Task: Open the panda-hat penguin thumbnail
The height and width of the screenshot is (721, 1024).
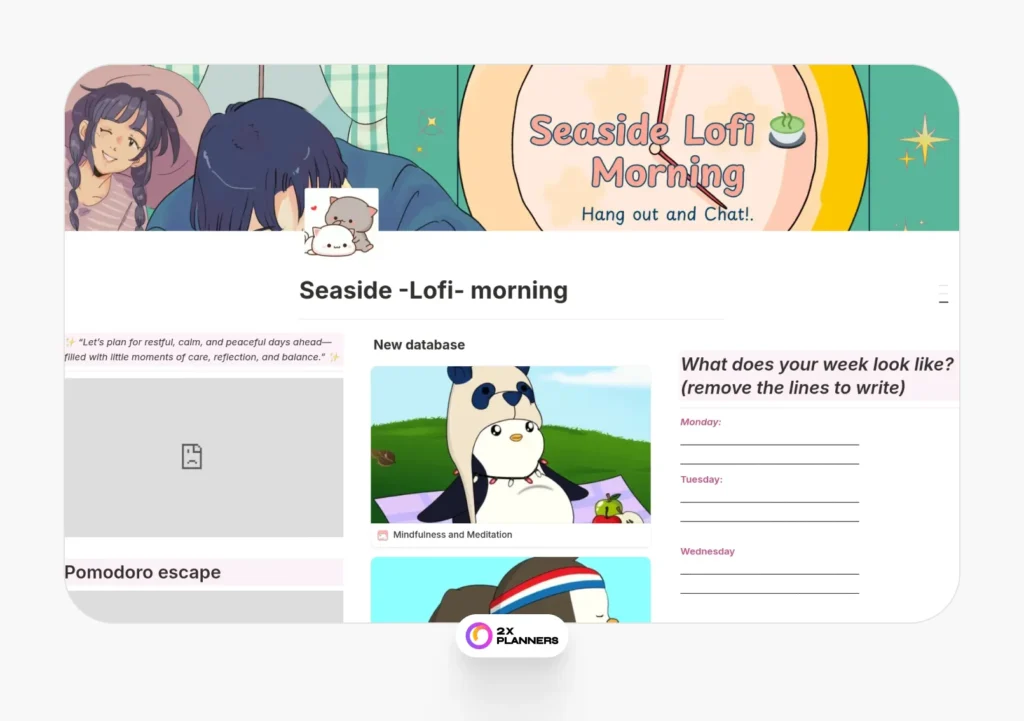Action: pos(511,444)
